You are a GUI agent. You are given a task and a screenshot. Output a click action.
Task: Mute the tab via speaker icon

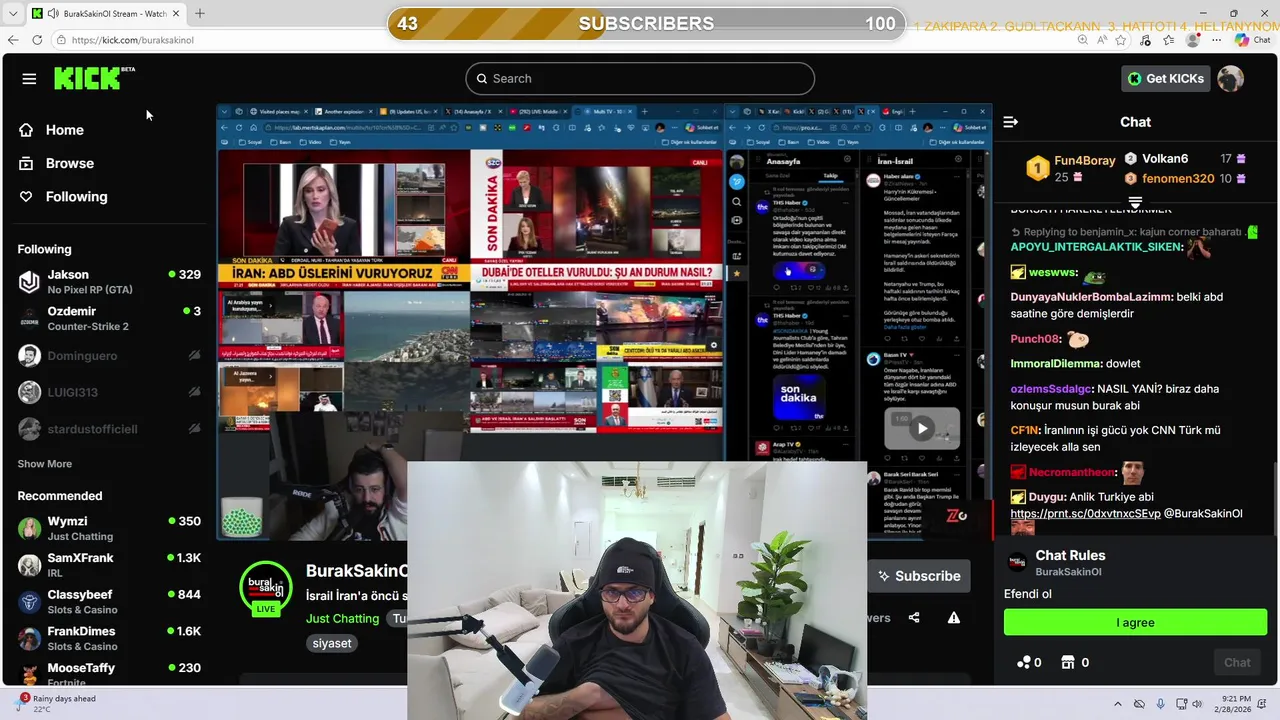[54, 13]
